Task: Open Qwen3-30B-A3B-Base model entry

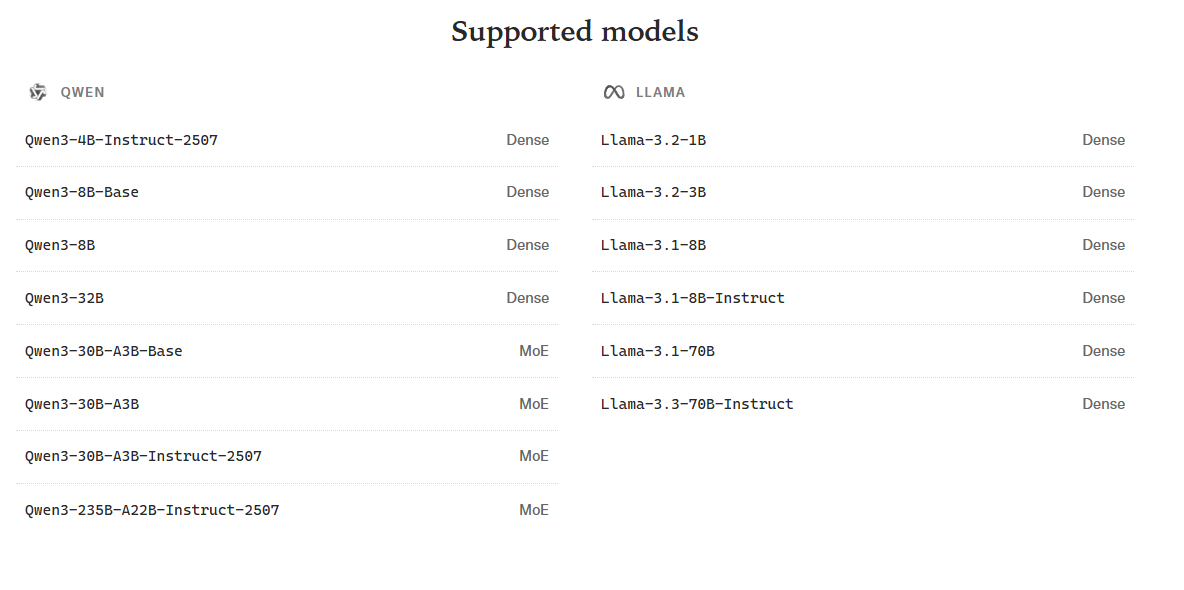Action: [104, 351]
